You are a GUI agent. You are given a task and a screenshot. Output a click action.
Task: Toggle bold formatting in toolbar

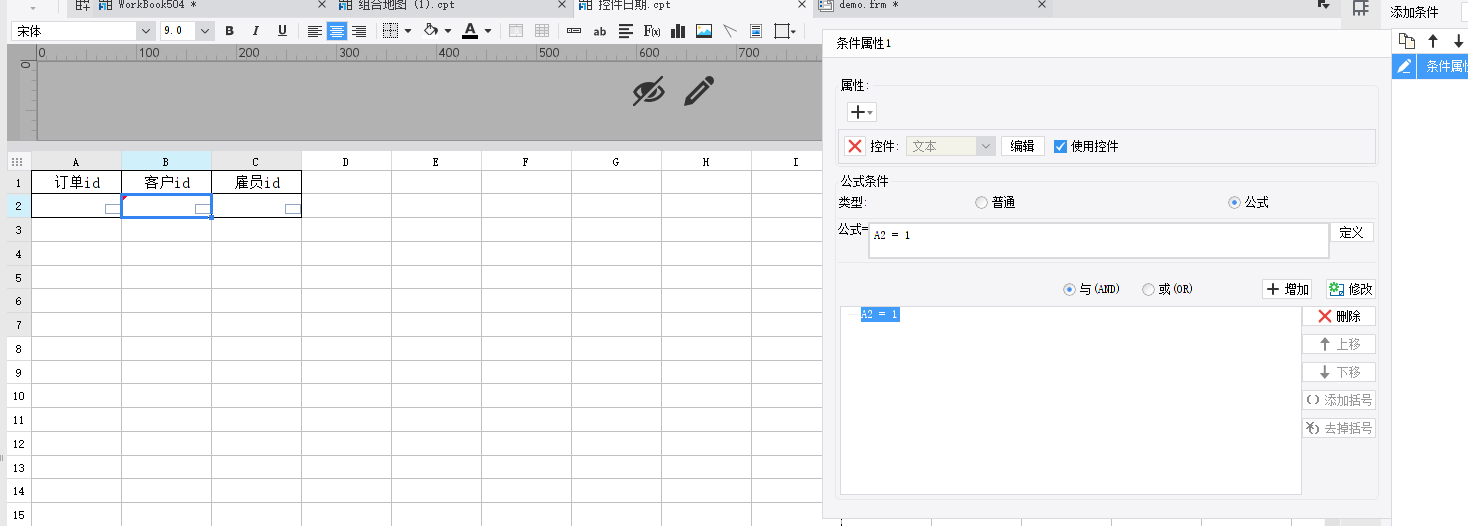[229, 31]
